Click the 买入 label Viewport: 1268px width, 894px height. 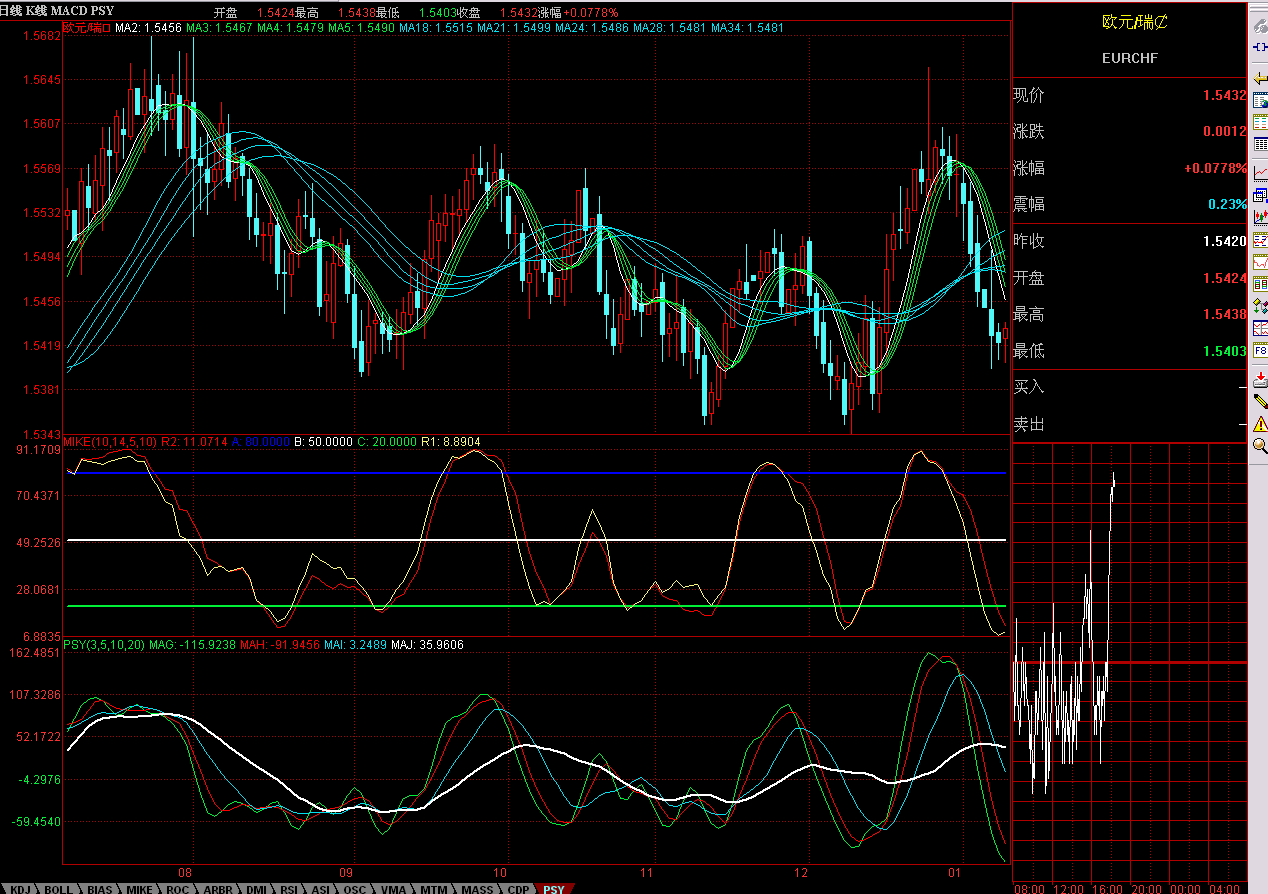coord(1029,387)
